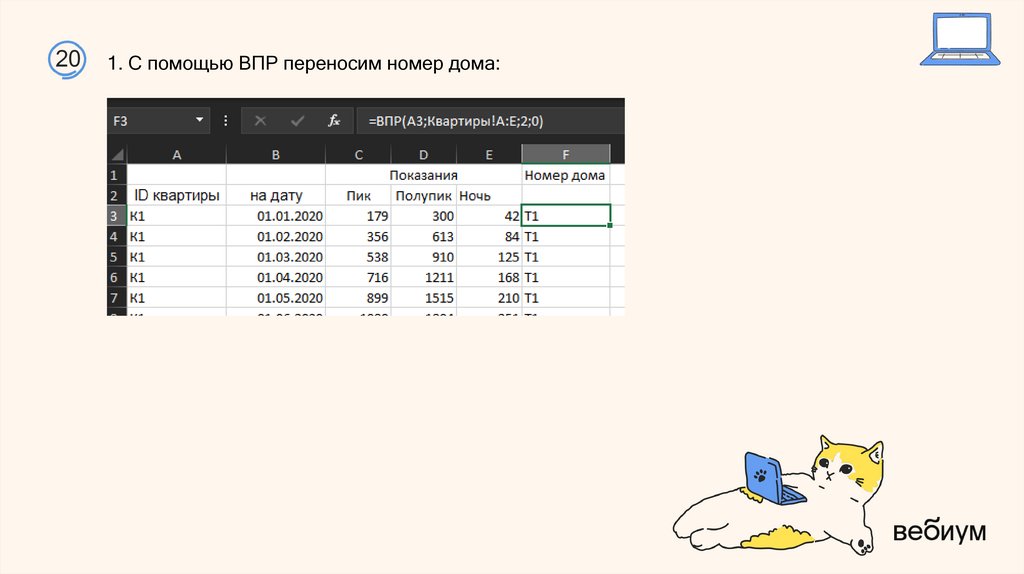Click cell with value 899
This screenshot has width=1024, height=574.
coord(359,298)
